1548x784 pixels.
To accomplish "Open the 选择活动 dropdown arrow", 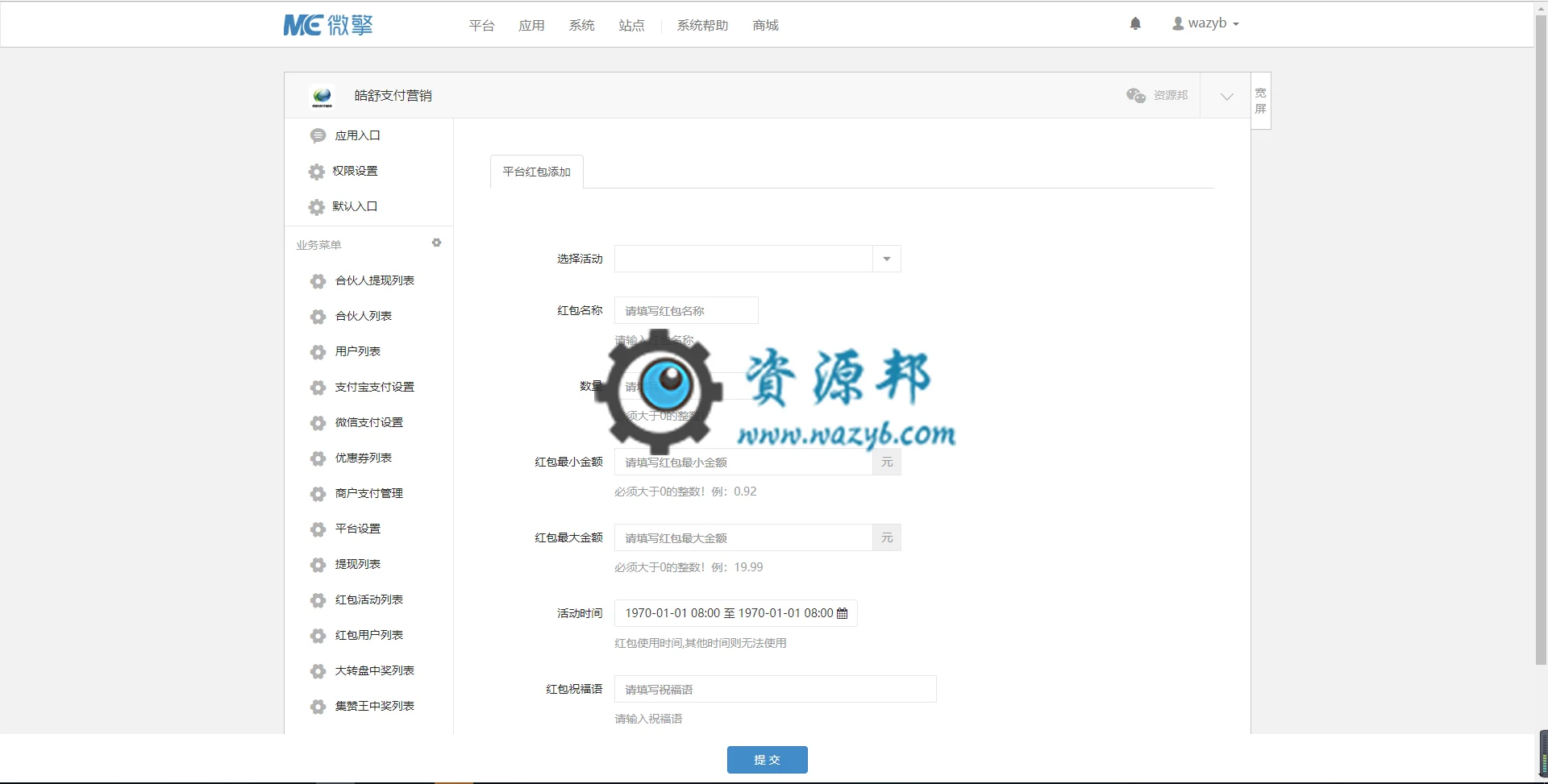I will tap(886, 259).
